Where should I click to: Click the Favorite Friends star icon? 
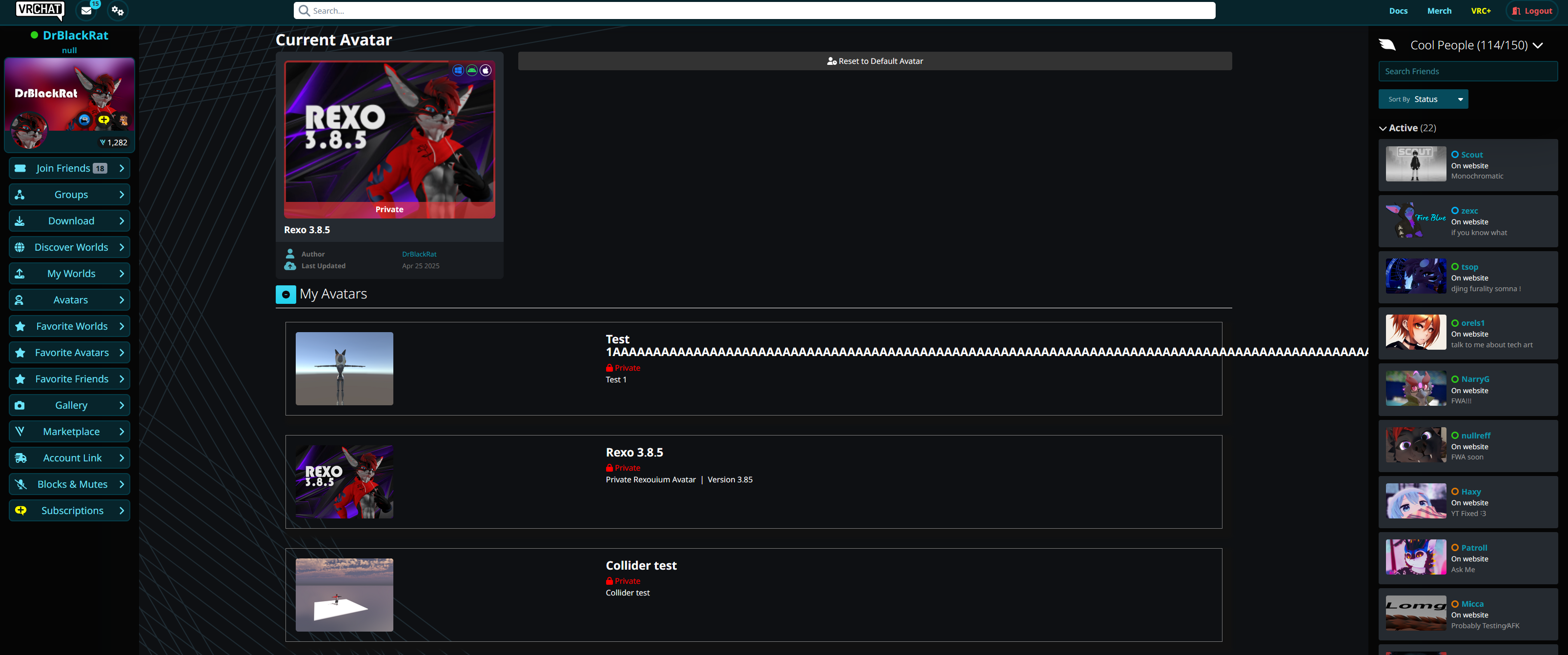(20, 379)
